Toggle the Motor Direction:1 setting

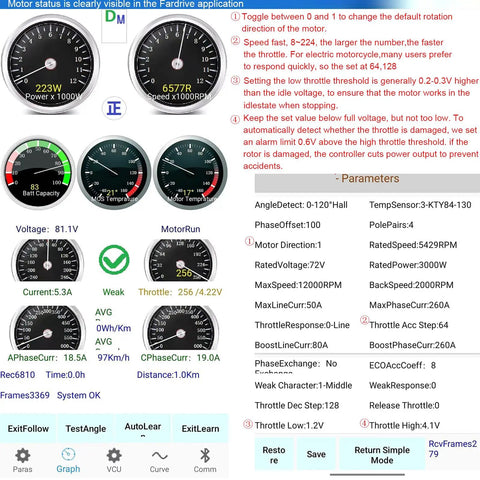point(288,245)
